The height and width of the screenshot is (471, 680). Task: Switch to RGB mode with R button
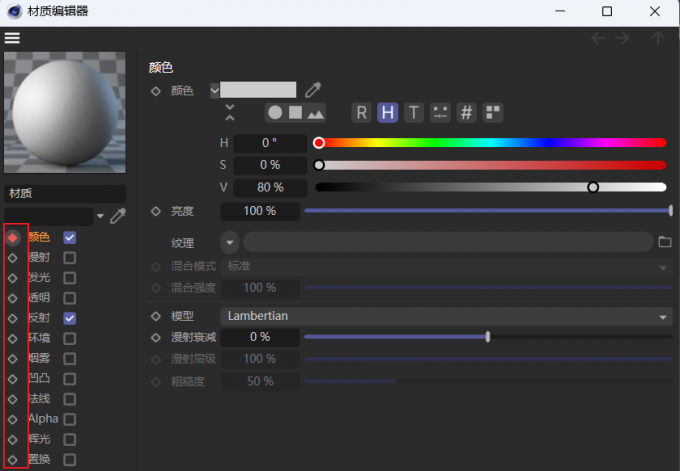click(362, 113)
